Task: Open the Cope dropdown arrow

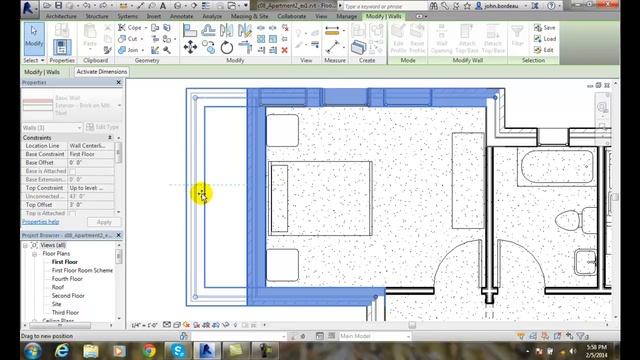Action: pyautogui.click(x=146, y=28)
